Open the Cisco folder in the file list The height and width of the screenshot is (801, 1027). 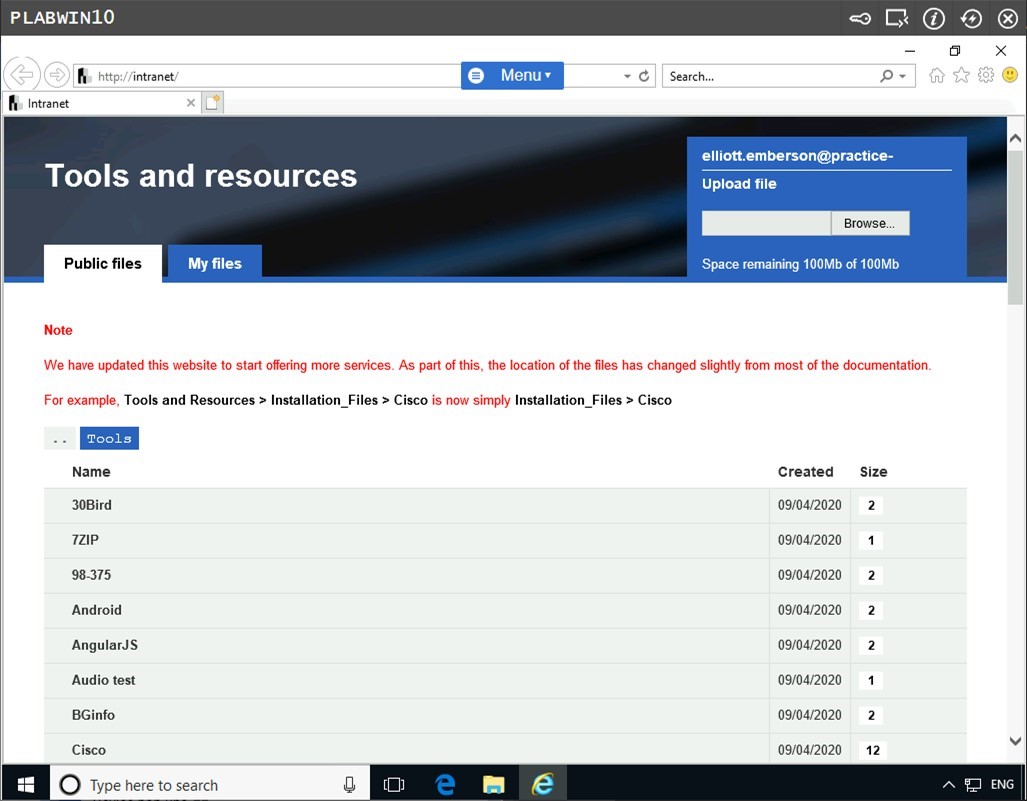89,750
